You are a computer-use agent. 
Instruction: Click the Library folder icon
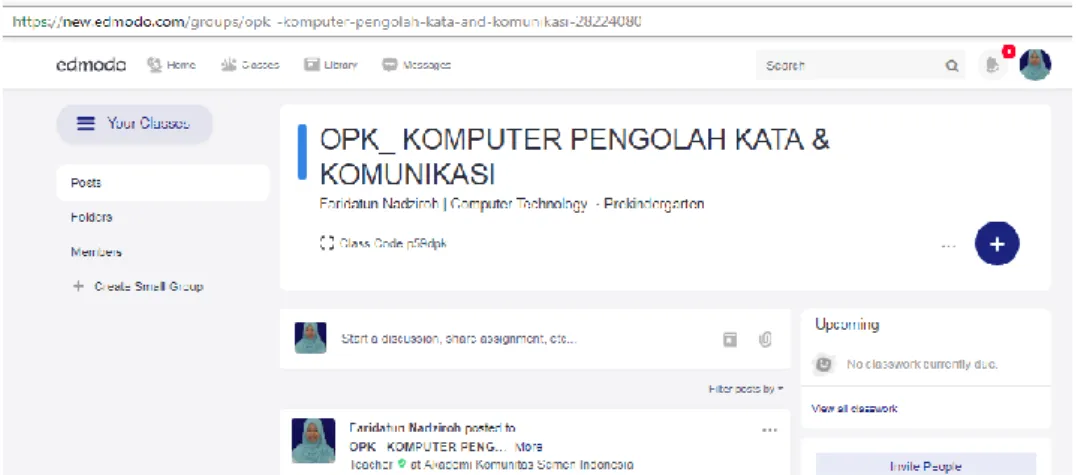(x=312, y=65)
